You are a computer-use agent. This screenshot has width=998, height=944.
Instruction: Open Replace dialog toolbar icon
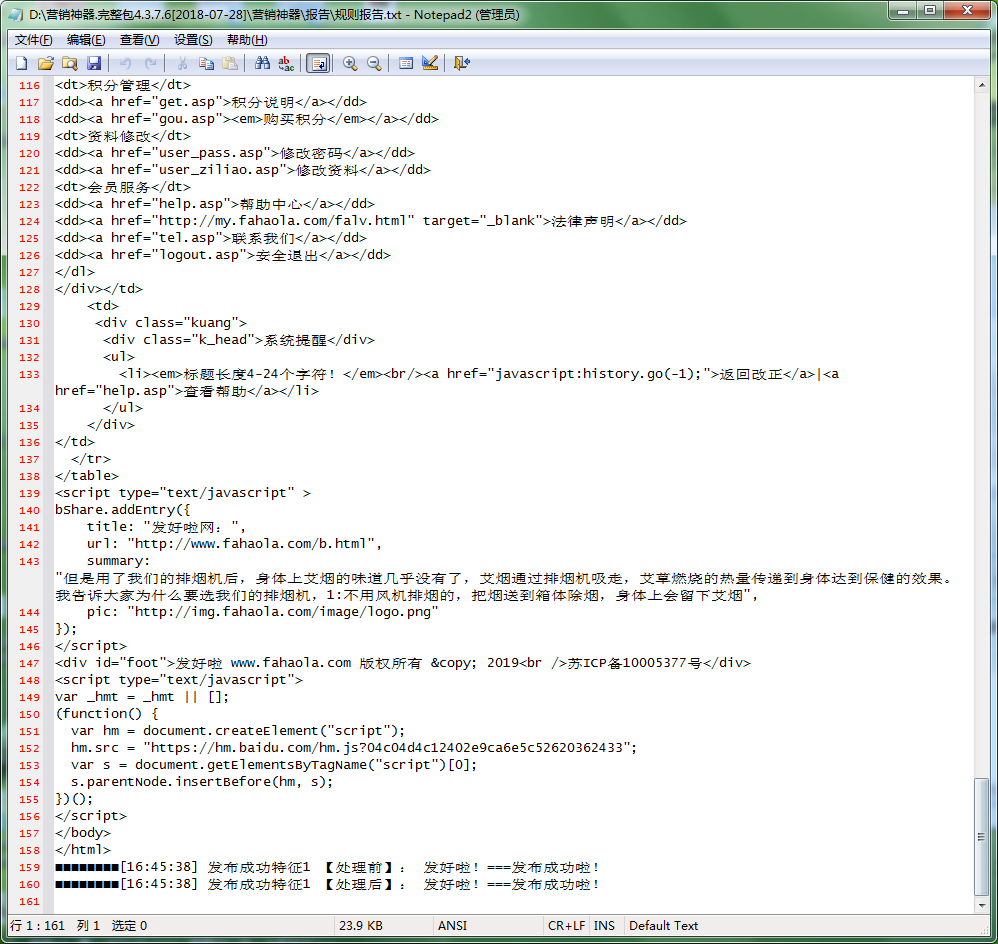[x=286, y=63]
